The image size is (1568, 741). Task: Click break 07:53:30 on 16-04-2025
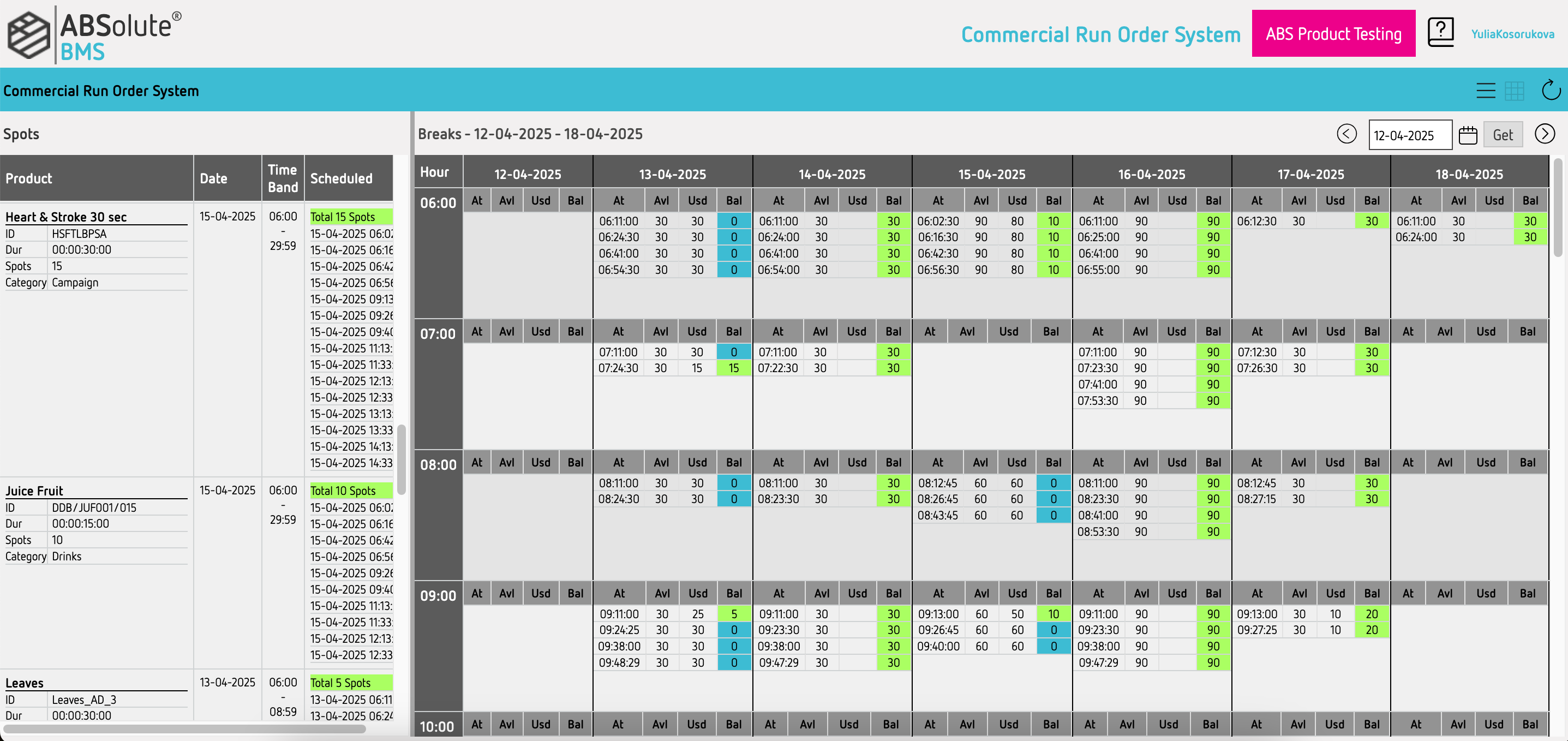pyautogui.click(x=1098, y=401)
